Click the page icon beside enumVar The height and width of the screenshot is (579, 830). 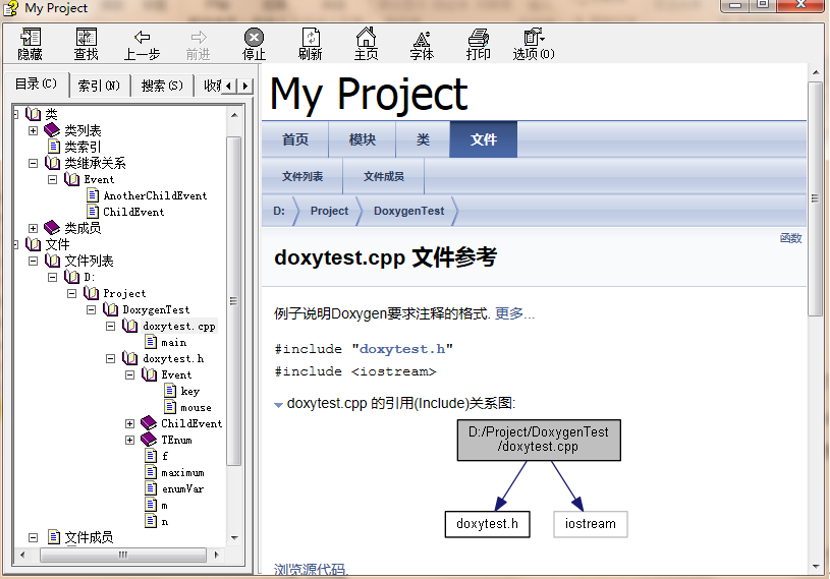(151, 488)
